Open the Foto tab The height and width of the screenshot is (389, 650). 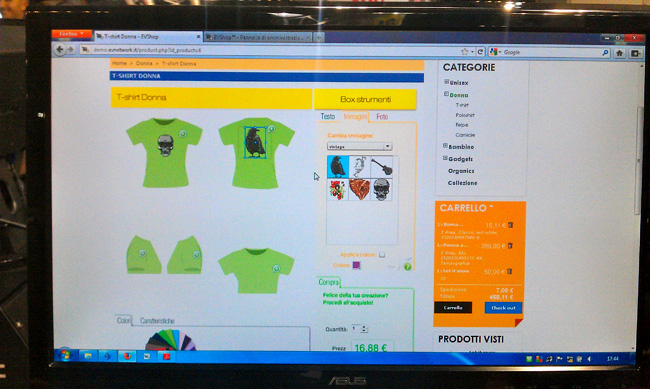click(382, 117)
